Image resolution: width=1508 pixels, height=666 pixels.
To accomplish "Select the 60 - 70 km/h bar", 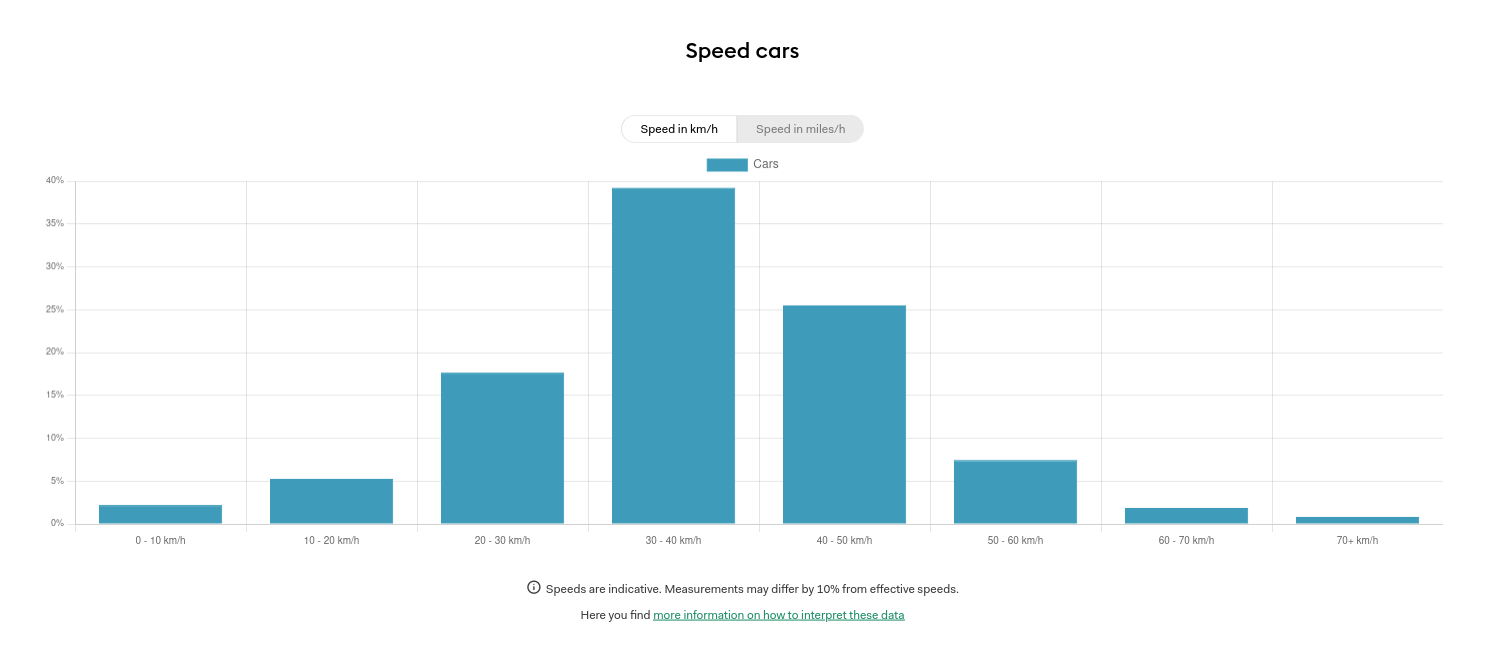I will coord(1186,516).
